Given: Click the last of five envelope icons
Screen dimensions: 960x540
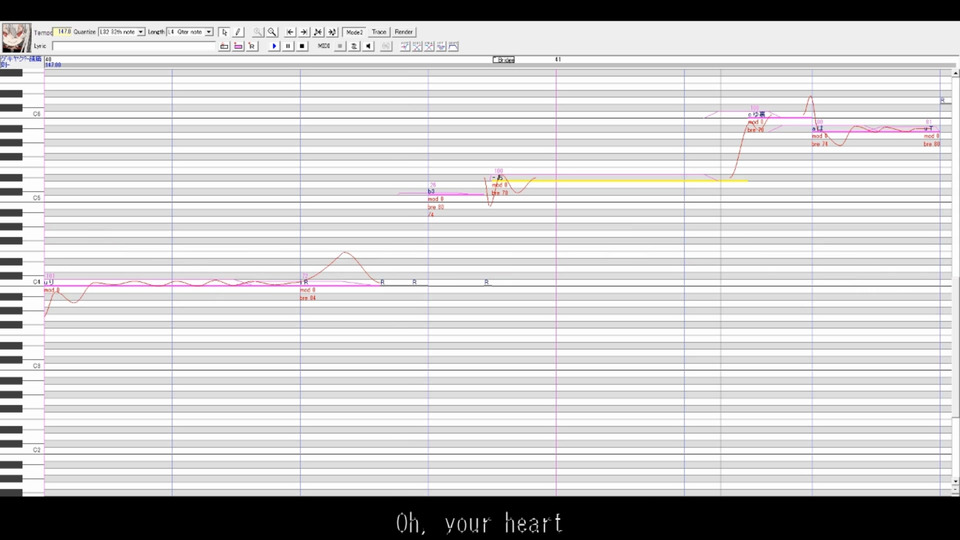Looking at the screenshot, I should (454, 46).
